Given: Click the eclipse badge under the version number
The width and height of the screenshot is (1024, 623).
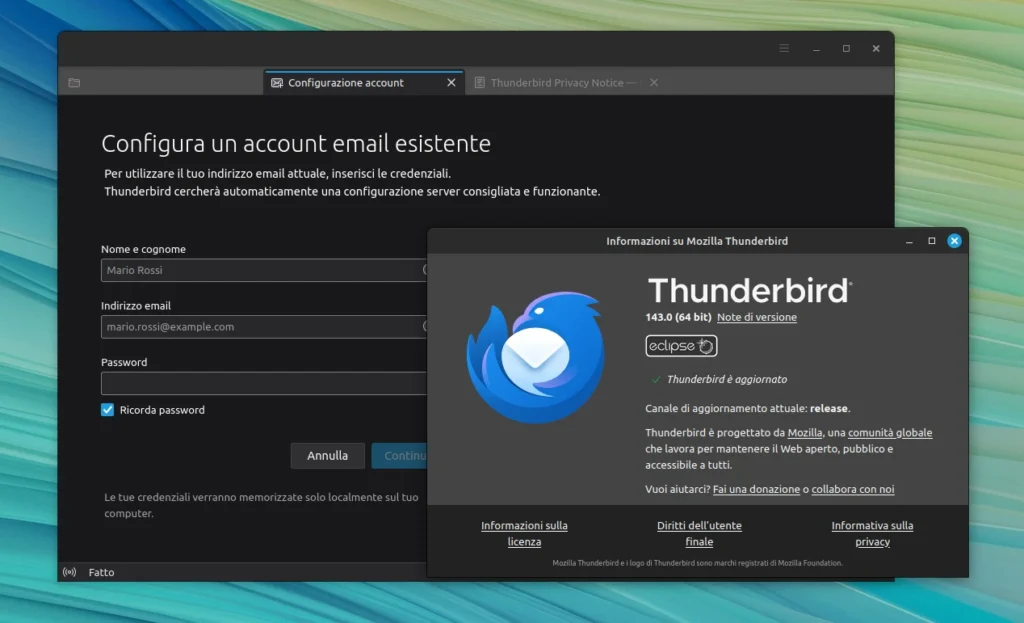Looking at the screenshot, I should pos(681,346).
